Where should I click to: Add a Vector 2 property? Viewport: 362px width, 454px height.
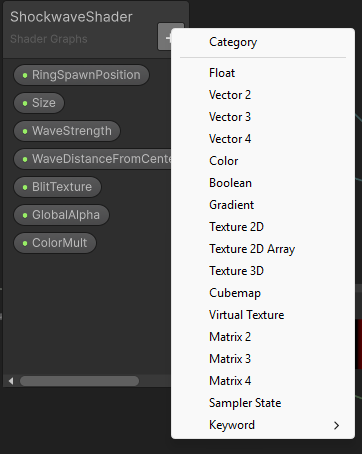263,95
